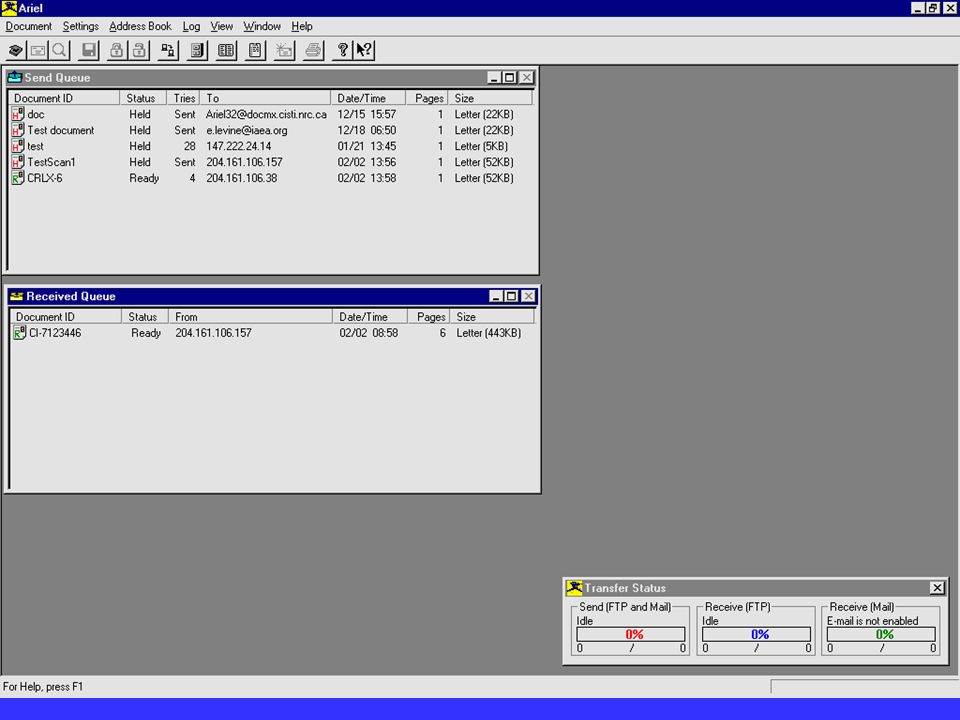Image resolution: width=960 pixels, height=720 pixels.
Task: Open the View menu
Action: (x=222, y=26)
